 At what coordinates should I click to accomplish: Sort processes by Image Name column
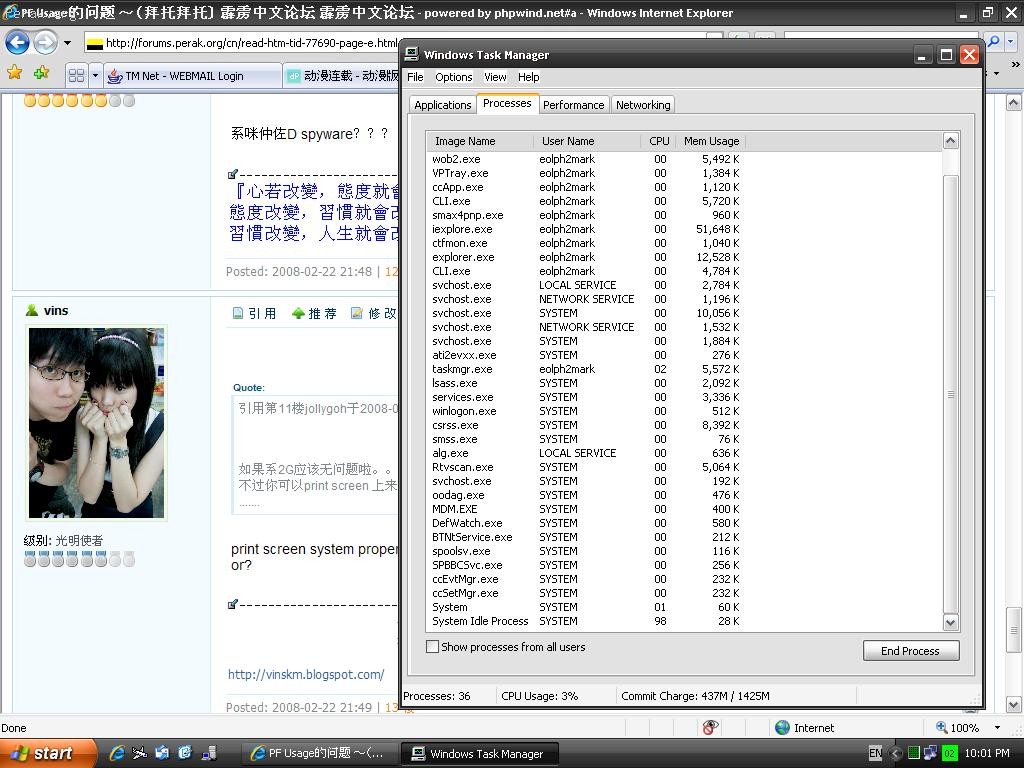(480, 141)
